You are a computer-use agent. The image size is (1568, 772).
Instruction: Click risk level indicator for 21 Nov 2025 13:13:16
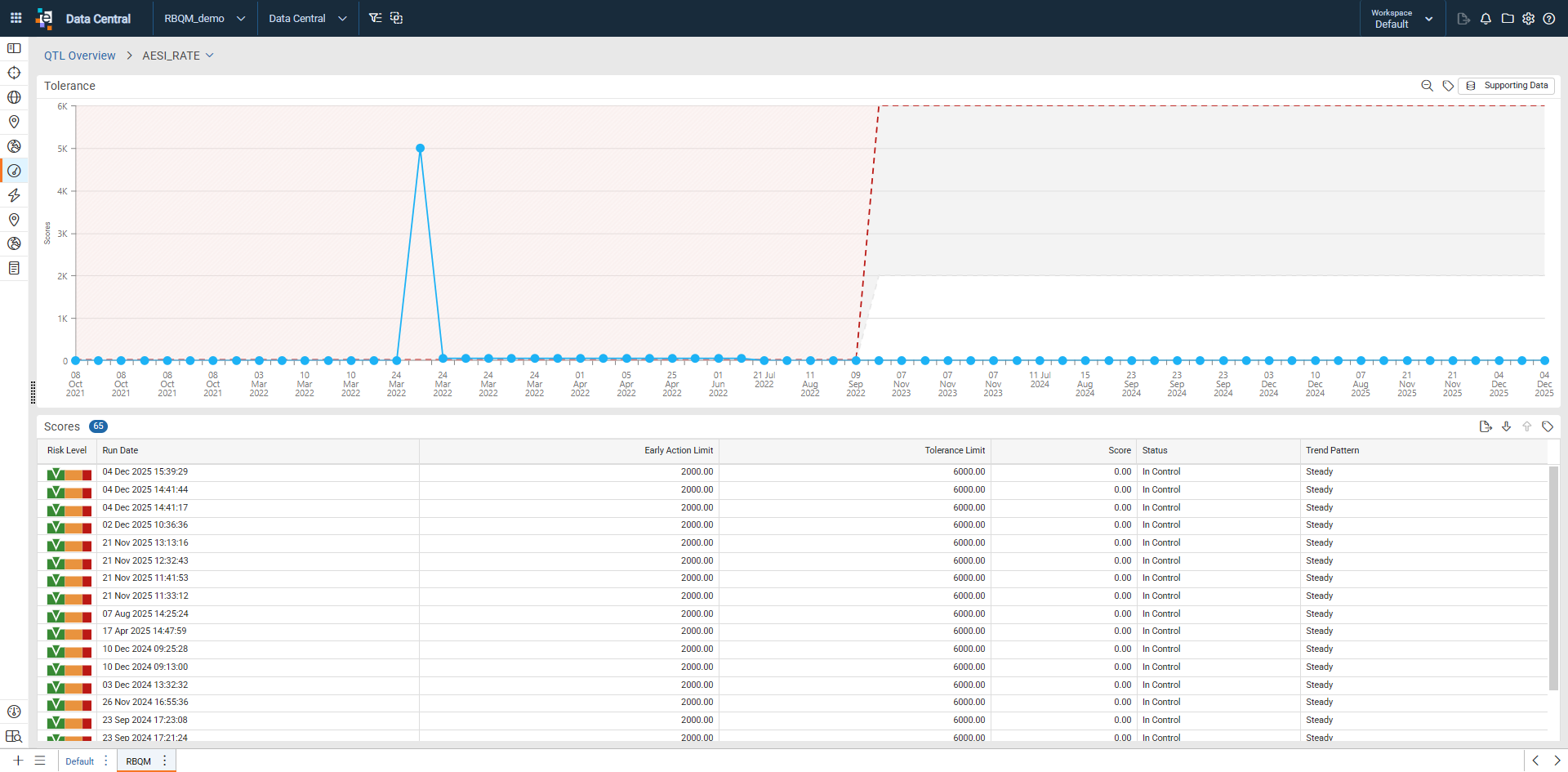(x=69, y=545)
